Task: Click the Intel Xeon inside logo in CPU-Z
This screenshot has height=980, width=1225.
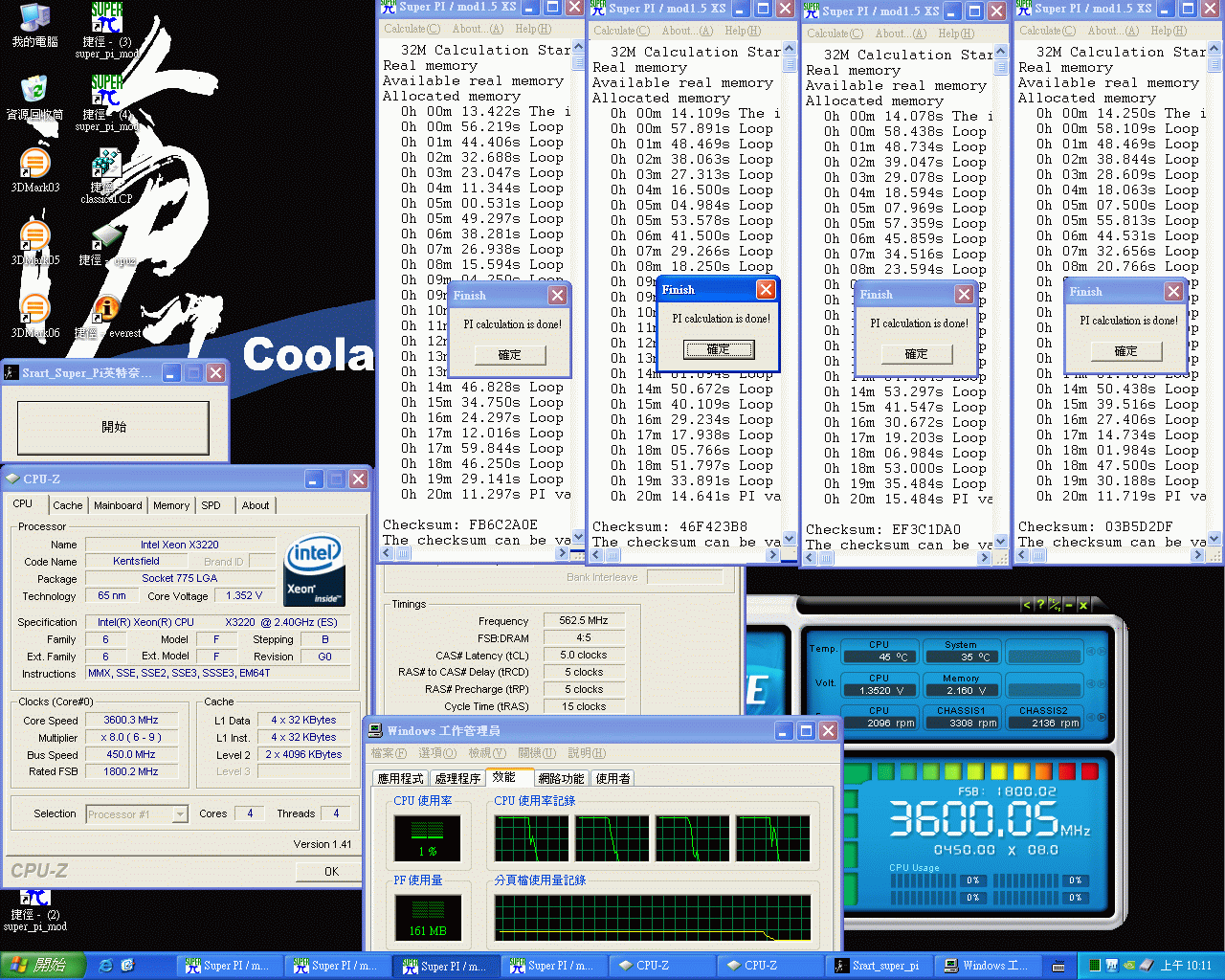Action: [x=315, y=569]
